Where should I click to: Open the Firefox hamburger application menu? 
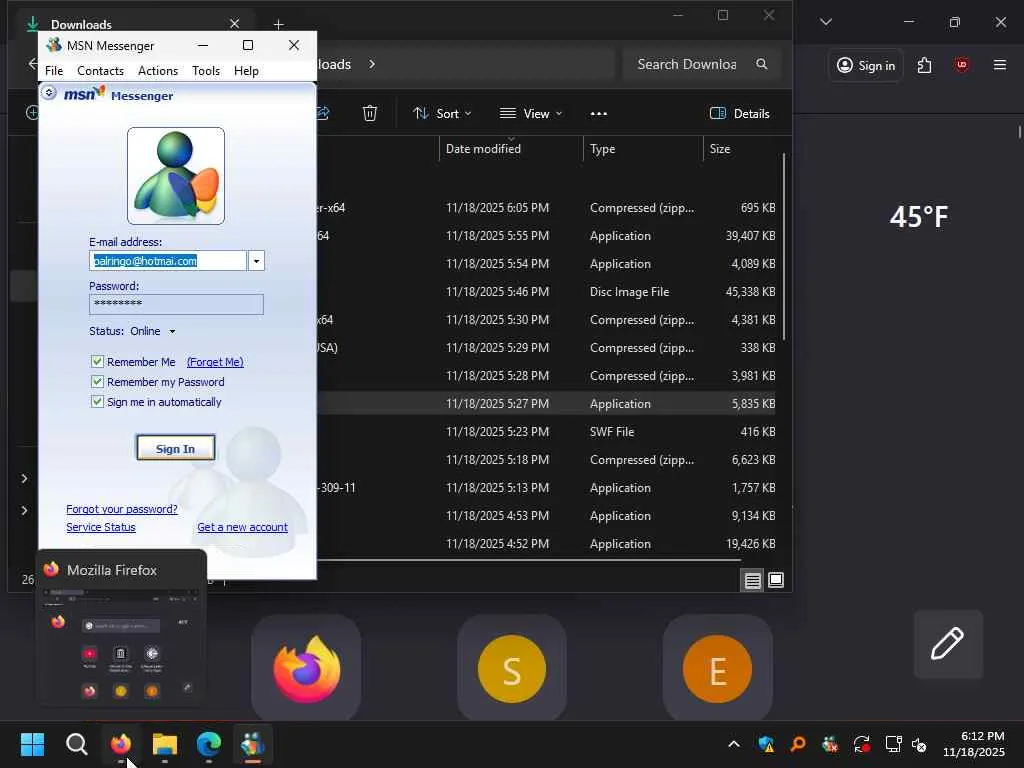coord(1000,65)
